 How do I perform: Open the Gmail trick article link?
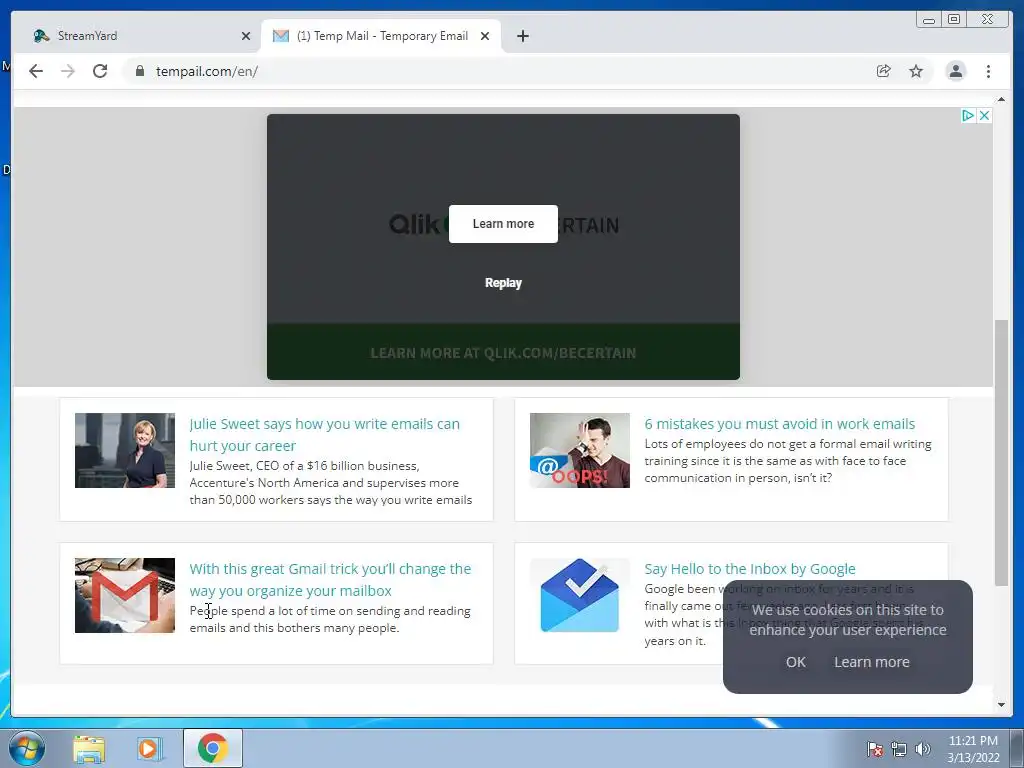click(330, 579)
